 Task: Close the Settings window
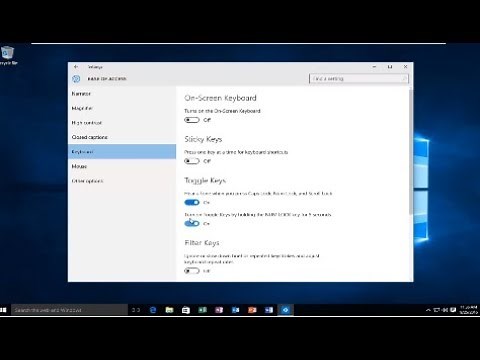405,67
